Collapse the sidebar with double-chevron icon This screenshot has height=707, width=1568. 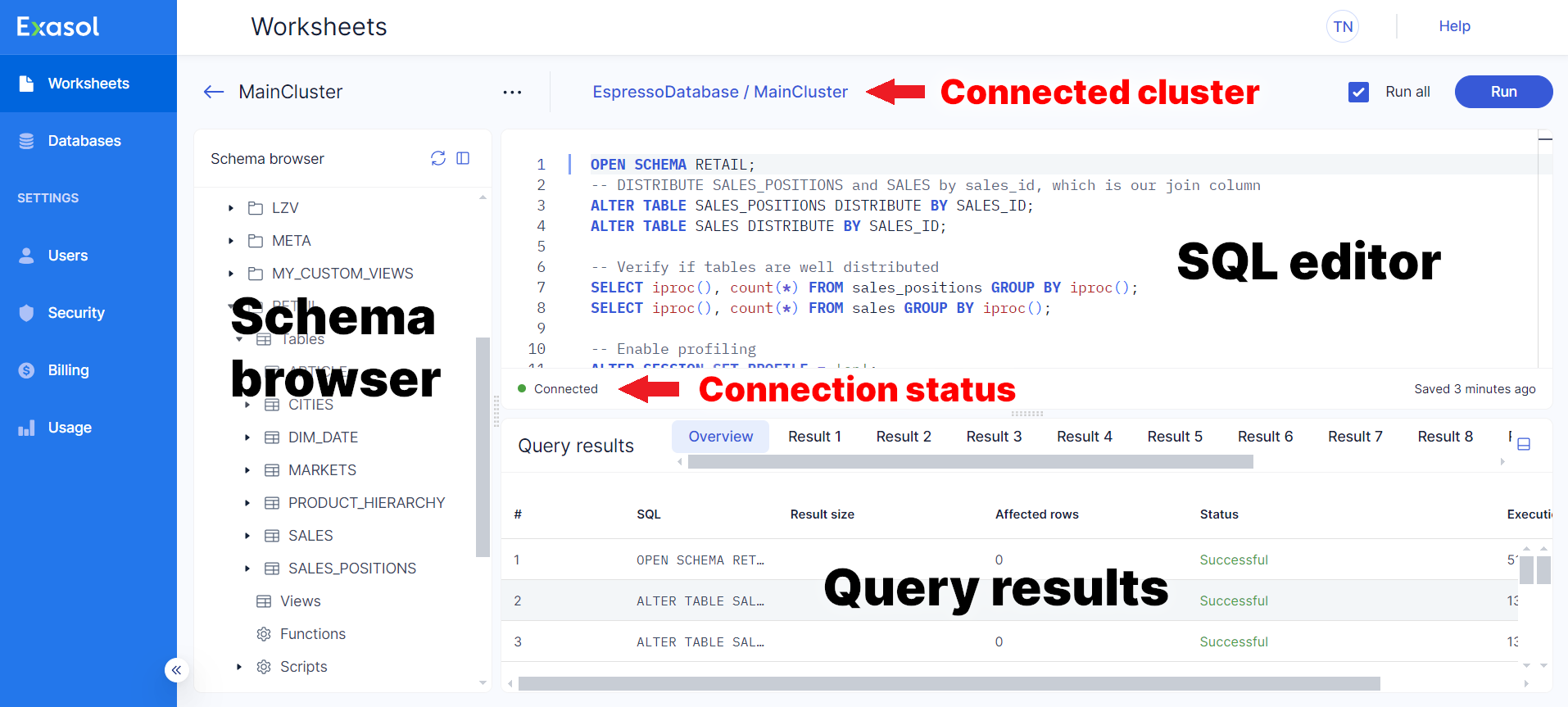click(x=176, y=670)
